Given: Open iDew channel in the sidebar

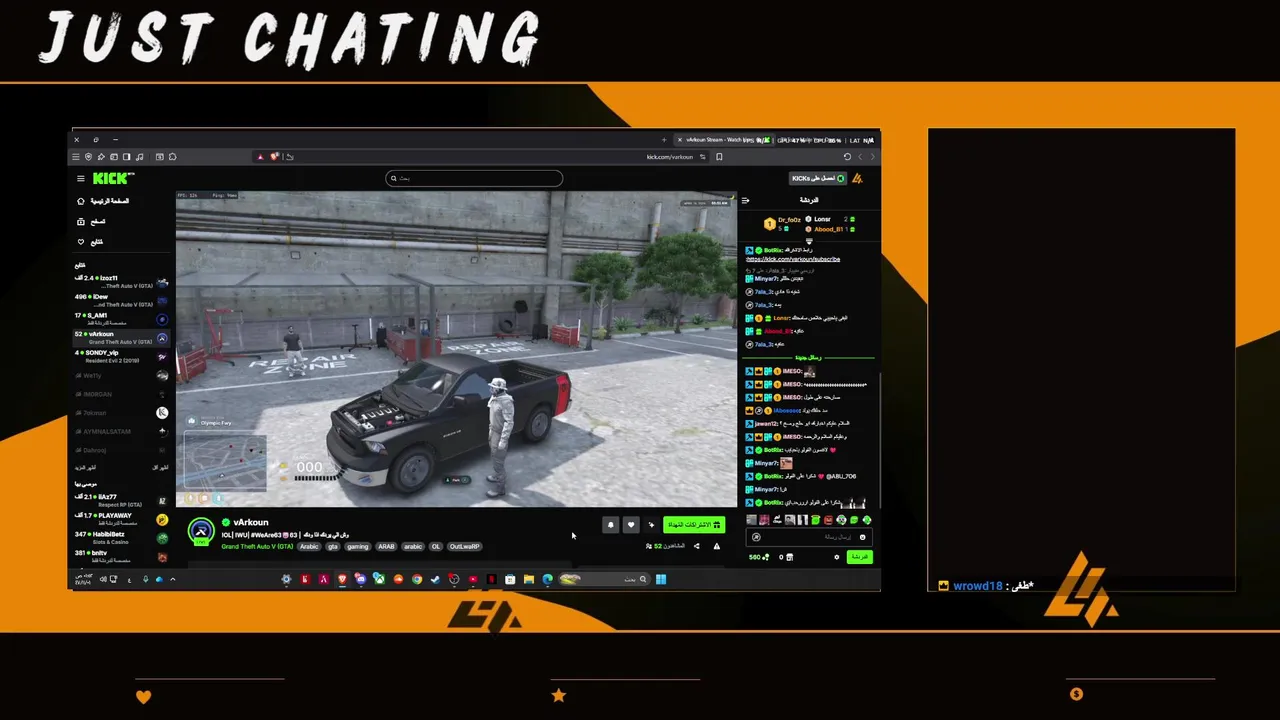Looking at the screenshot, I should click(121, 300).
